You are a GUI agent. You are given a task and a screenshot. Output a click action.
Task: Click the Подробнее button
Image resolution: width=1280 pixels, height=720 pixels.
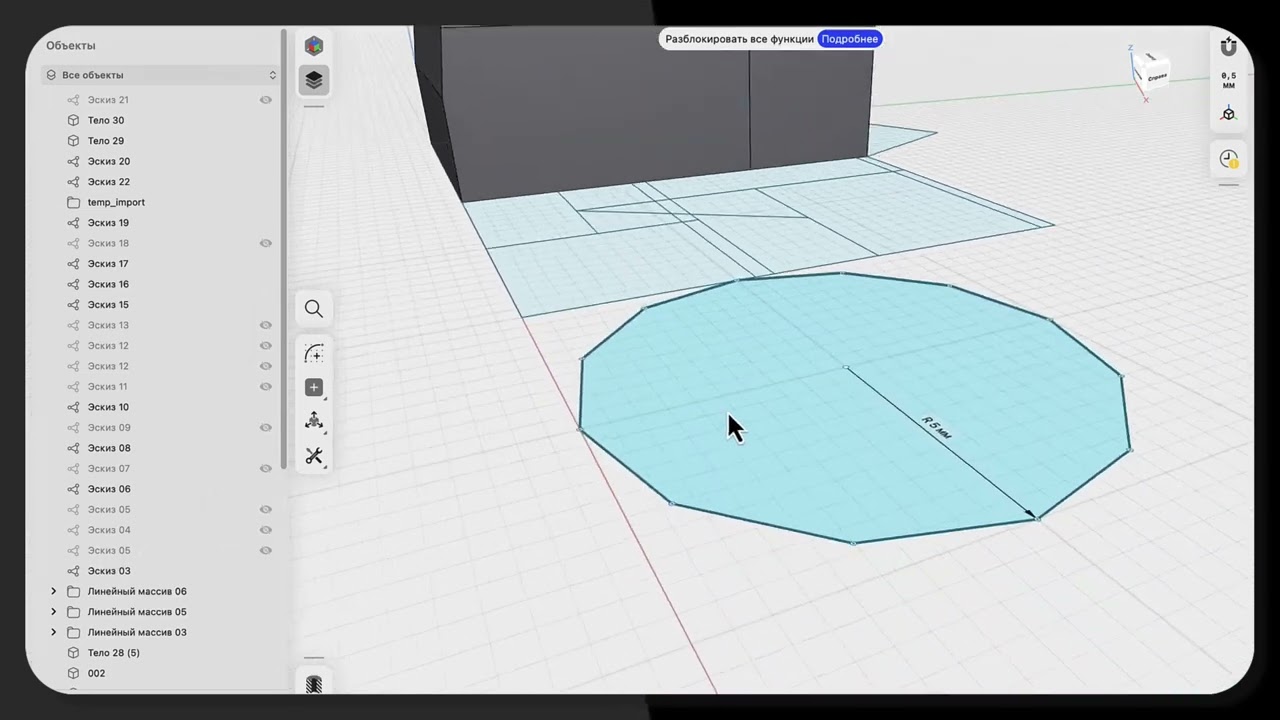coord(849,39)
